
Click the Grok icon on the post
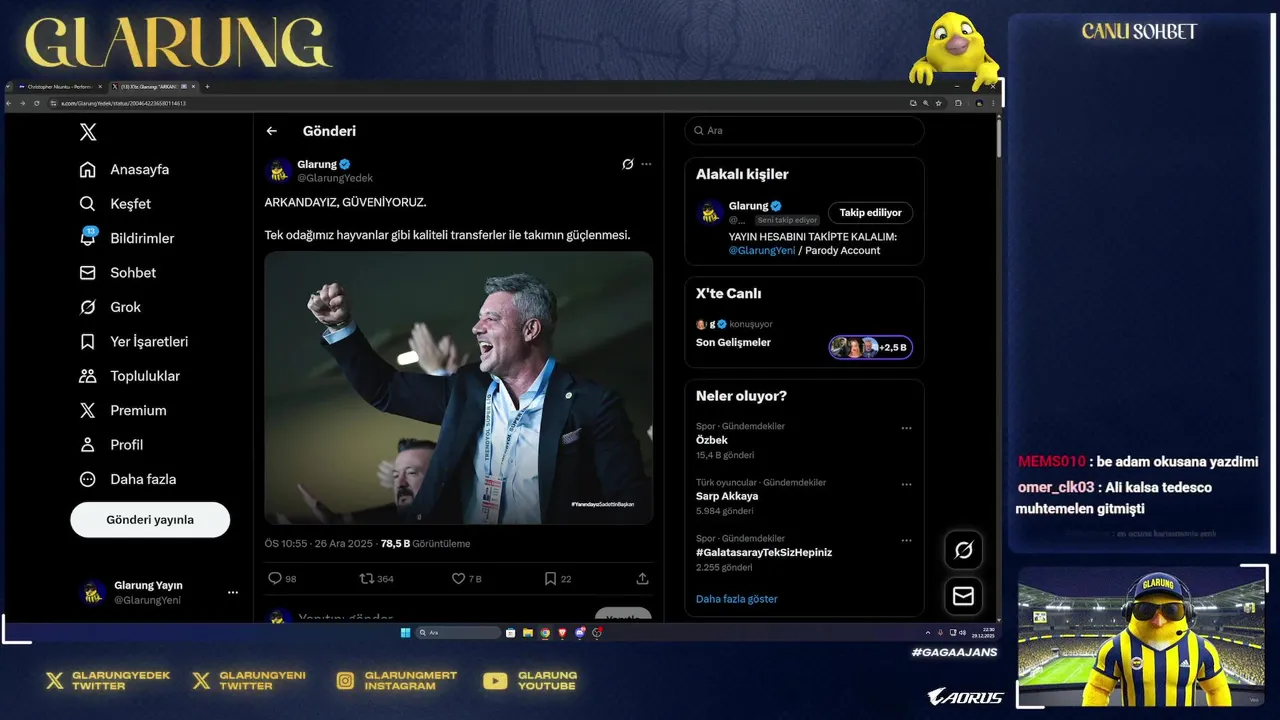[x=628, y=164]
